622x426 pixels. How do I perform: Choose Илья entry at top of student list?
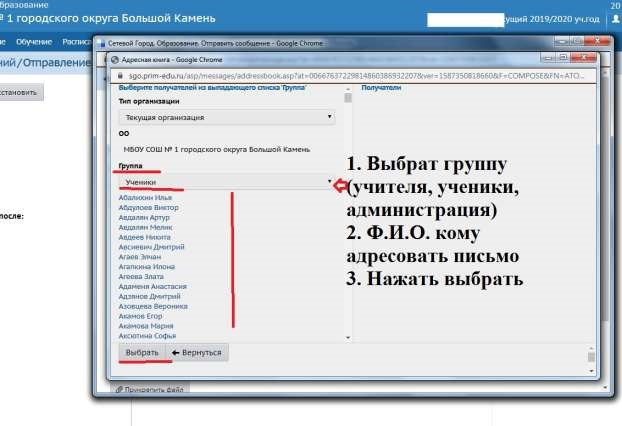tap(145, 198)
